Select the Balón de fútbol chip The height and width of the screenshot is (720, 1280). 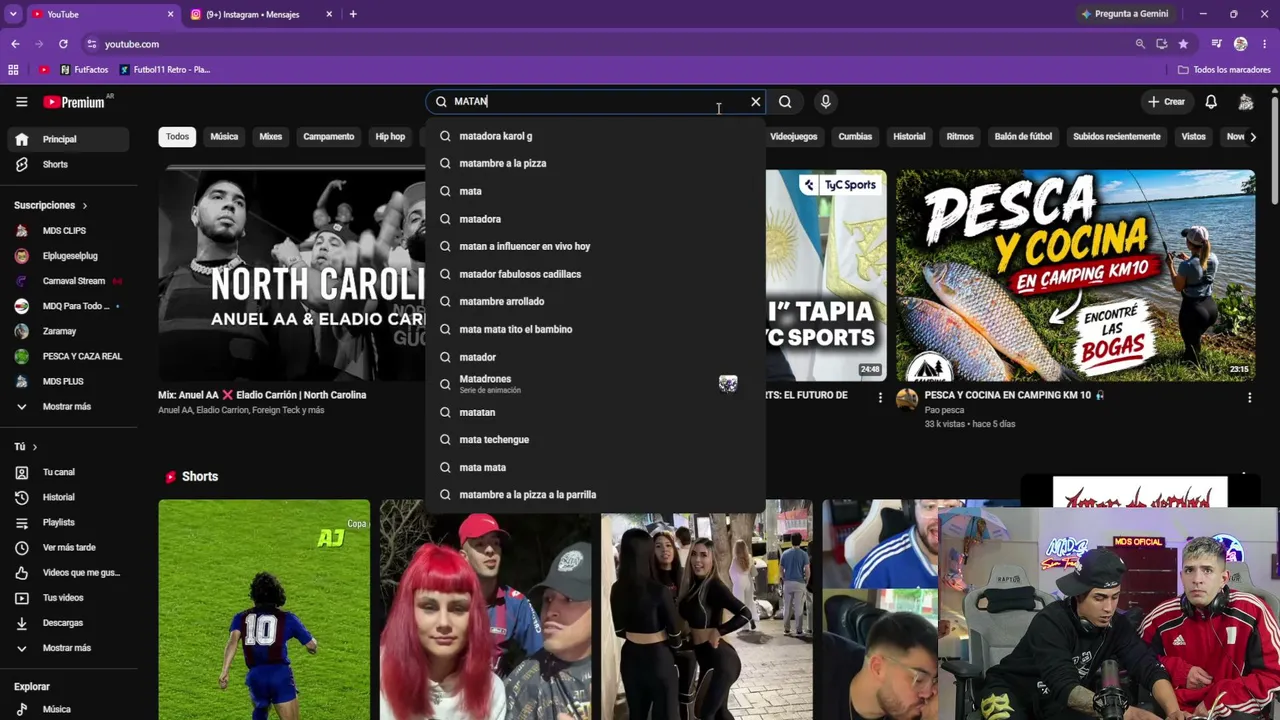tap(1023, 137)
